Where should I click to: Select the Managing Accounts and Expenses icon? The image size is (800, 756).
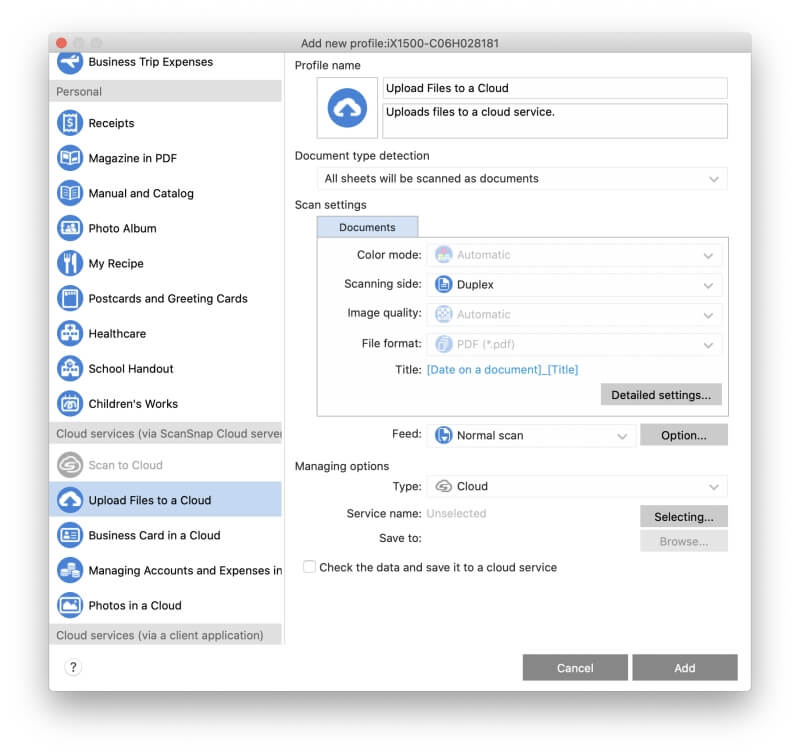pos(70,570)
